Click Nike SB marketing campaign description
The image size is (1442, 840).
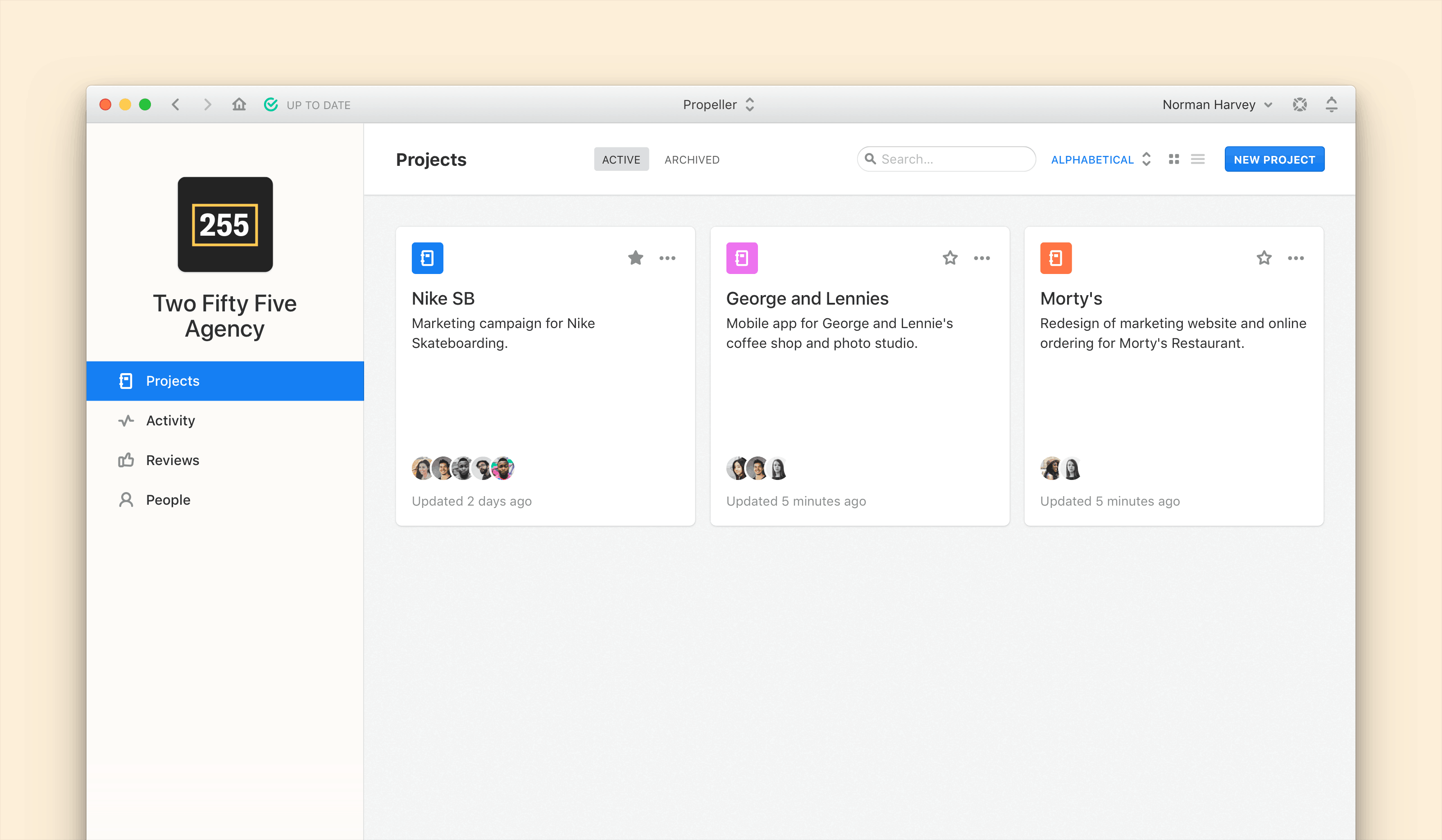[x=503, y=333]
